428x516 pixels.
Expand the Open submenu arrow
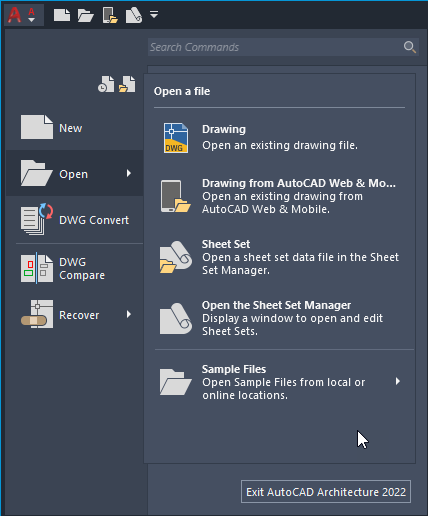coord(129,173)
